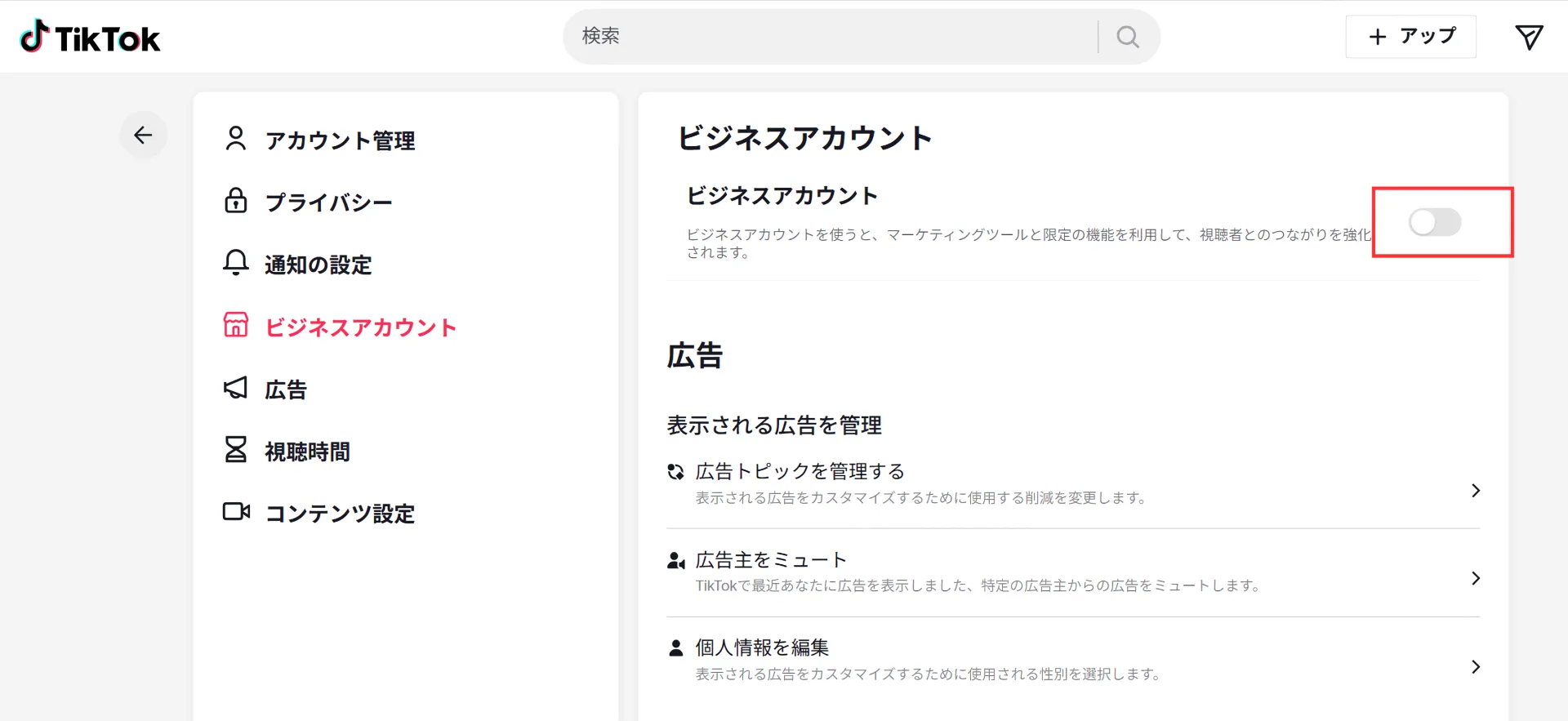Expand 広告トピックを管理する chevron
Image resolution: width=1568 pixels, height=721 pixels.
[1475, 491]
